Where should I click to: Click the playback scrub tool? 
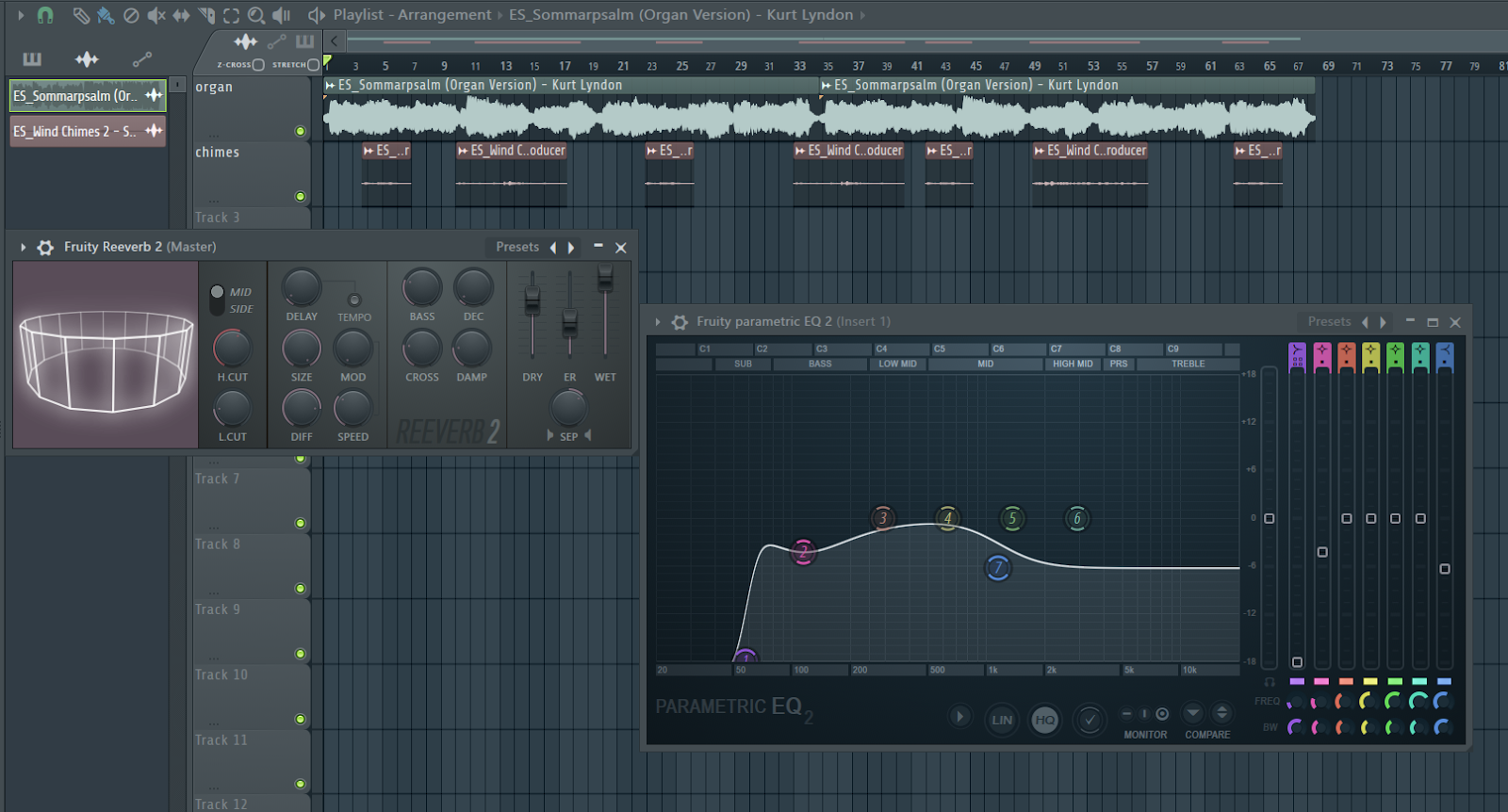tap(281, 15)
